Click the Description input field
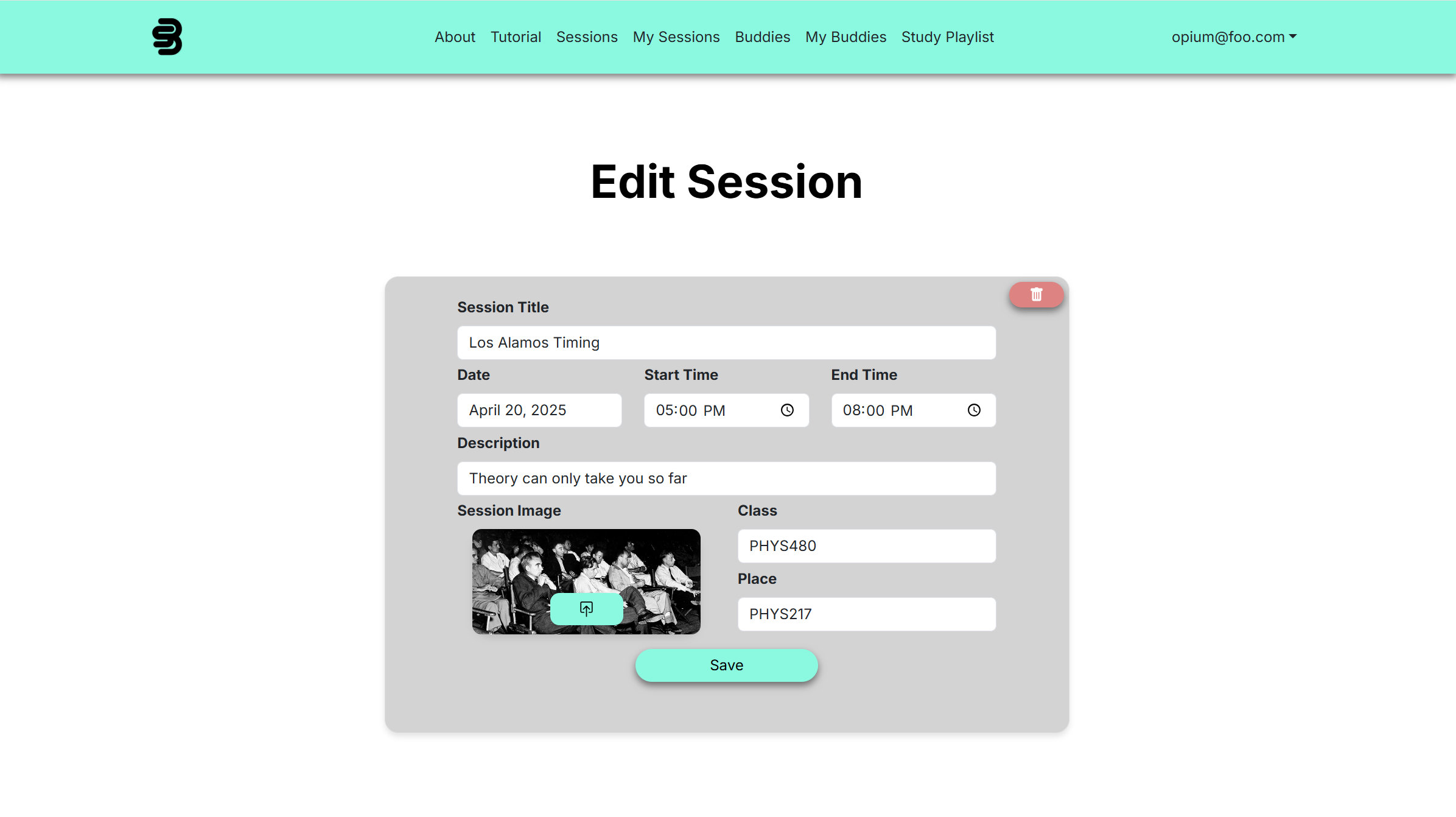The width and height of the screenshot is (1456, 817). [726, 478]
